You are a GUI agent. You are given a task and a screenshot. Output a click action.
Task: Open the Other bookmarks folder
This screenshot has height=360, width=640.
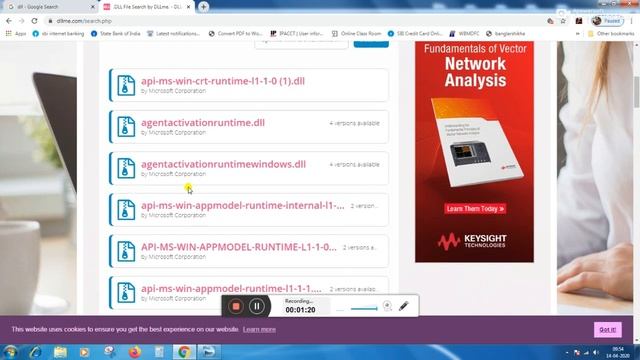tap(611, 33)
